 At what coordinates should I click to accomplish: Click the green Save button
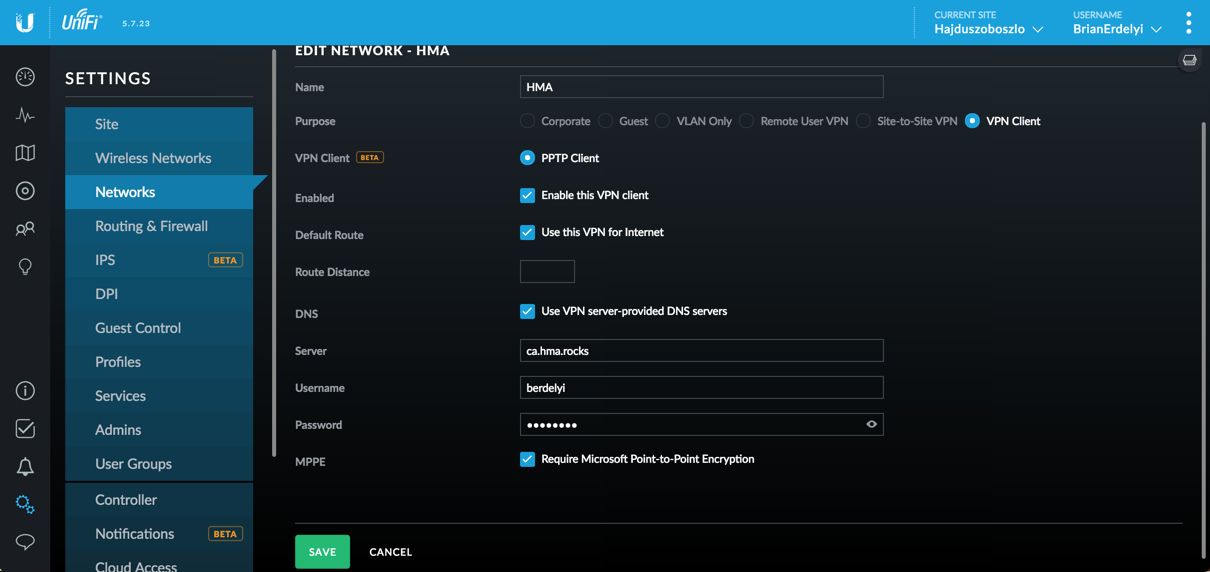pos(322,552)
